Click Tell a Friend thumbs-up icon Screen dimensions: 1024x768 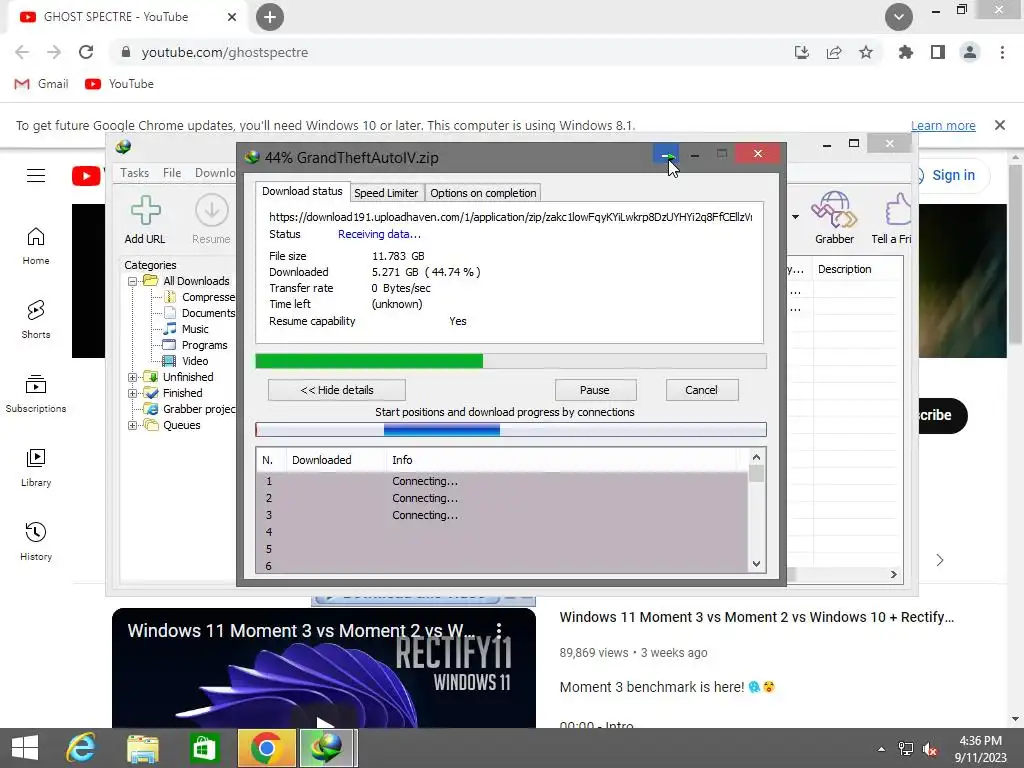898,209
